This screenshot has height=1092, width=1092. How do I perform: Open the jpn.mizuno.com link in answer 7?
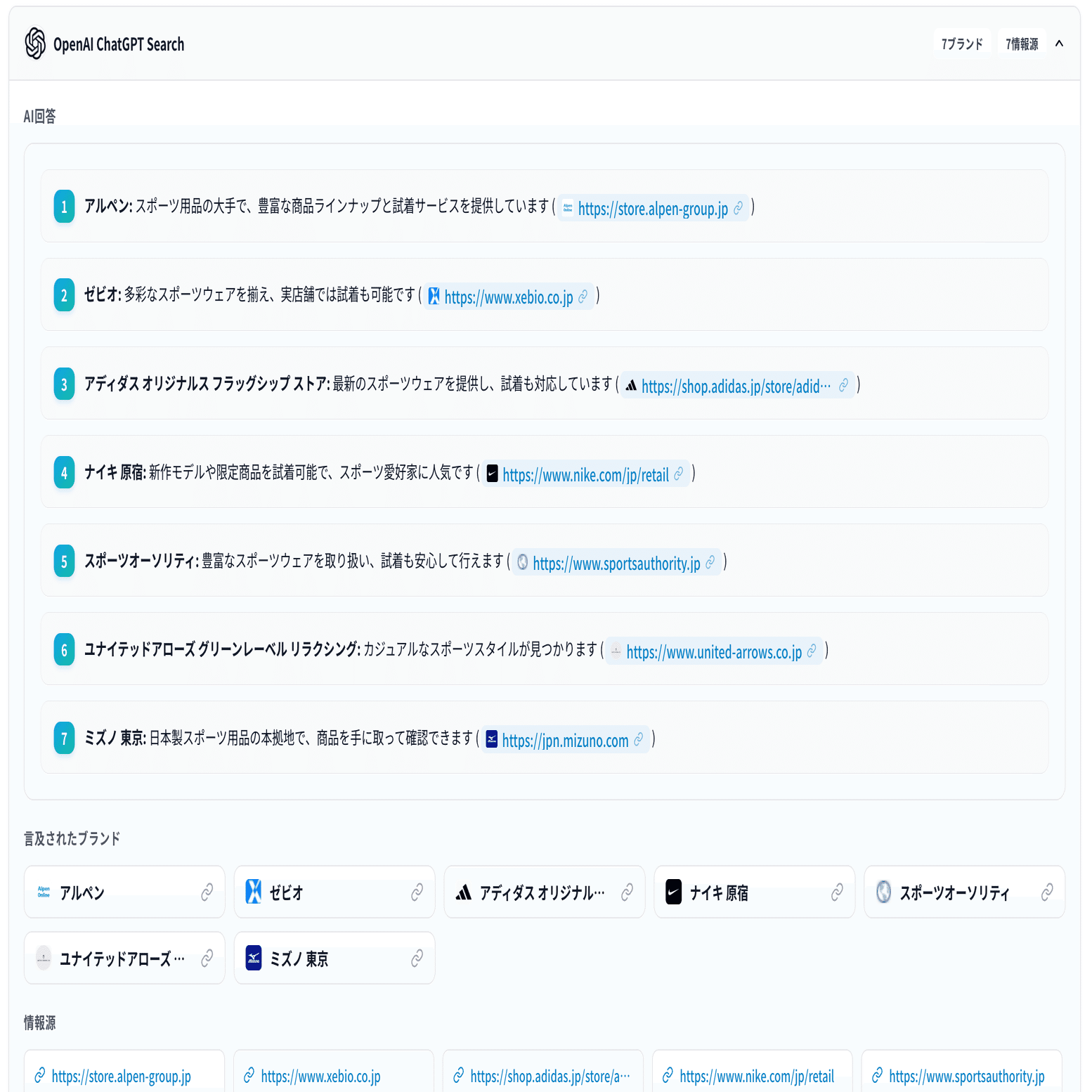click(565, 740)
